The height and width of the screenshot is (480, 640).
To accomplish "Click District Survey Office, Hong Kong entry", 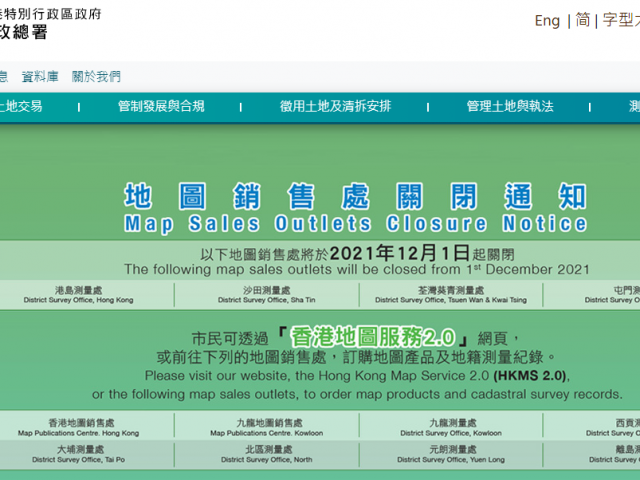I will click(x=78, y=295).
